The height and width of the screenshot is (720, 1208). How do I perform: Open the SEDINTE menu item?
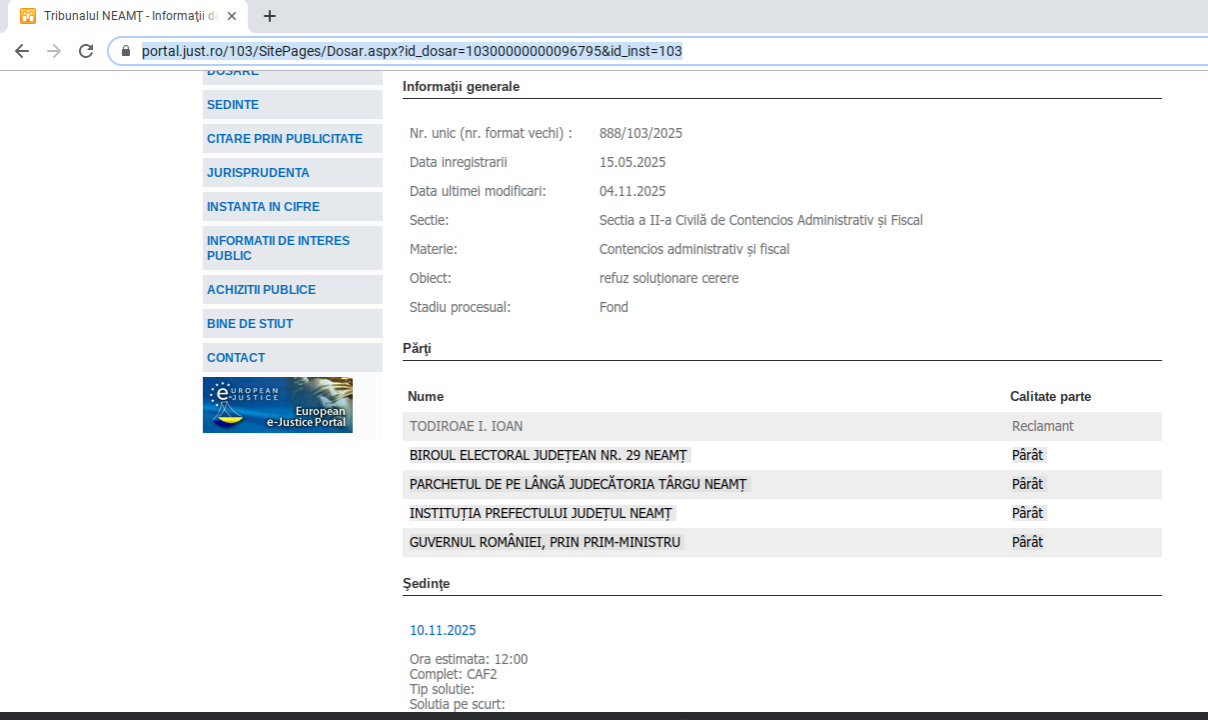coord(233,105)
